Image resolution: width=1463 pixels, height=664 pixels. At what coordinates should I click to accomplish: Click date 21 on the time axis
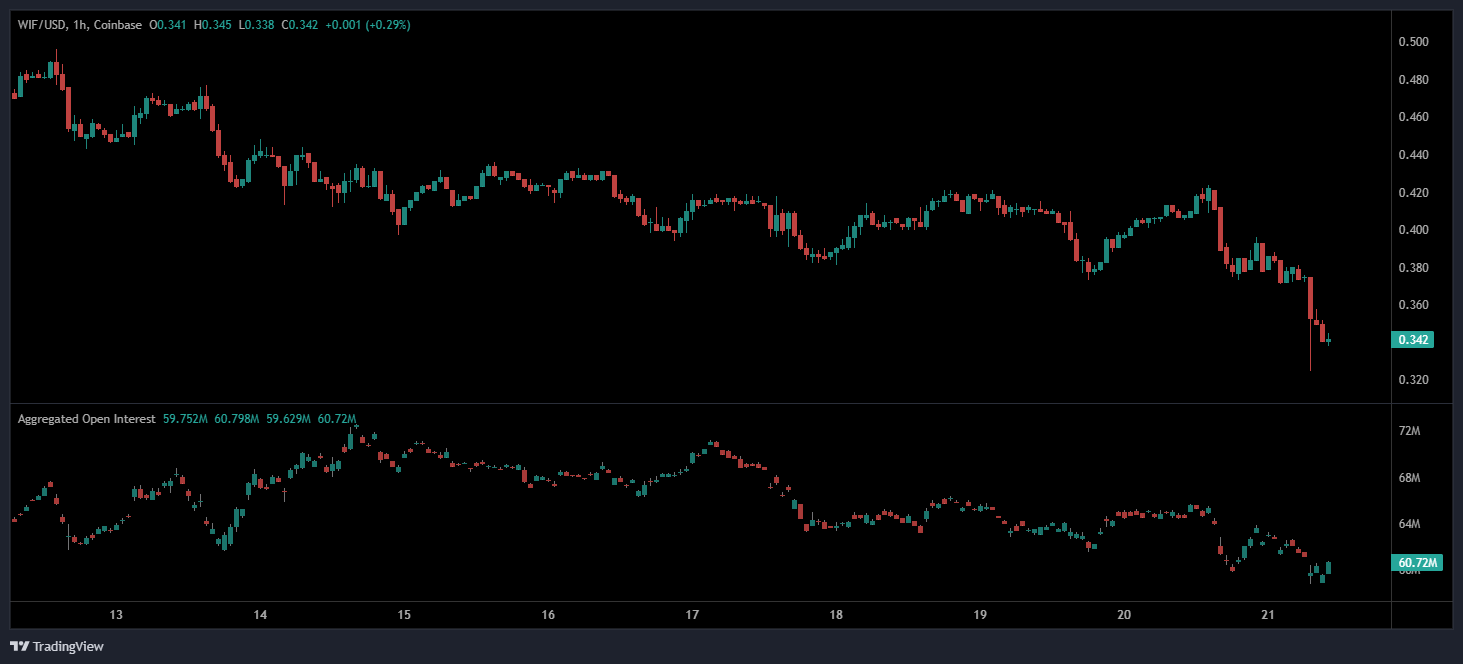coord(1268,614)
